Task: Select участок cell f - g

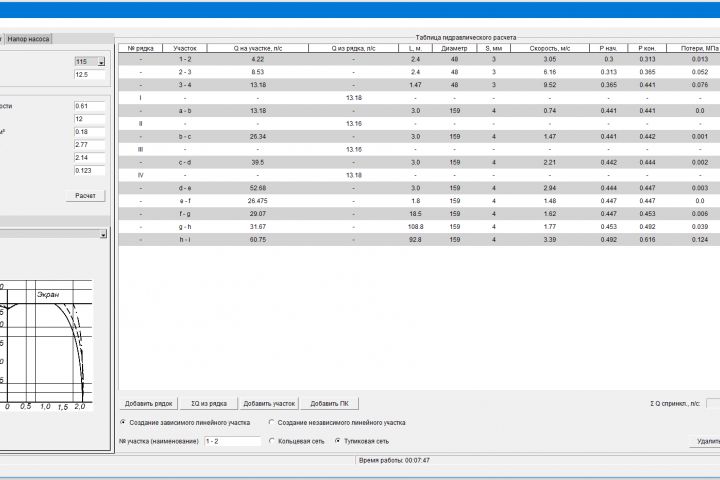Action: pyautogui.click(x=185, y=214)
